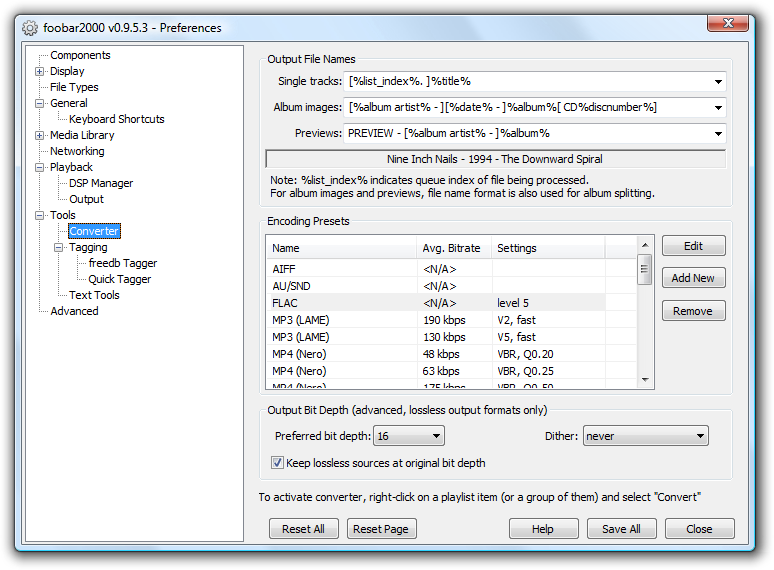Click the foobar2000 title bar icon
774x570 pixels.
[x=30, y=27]
